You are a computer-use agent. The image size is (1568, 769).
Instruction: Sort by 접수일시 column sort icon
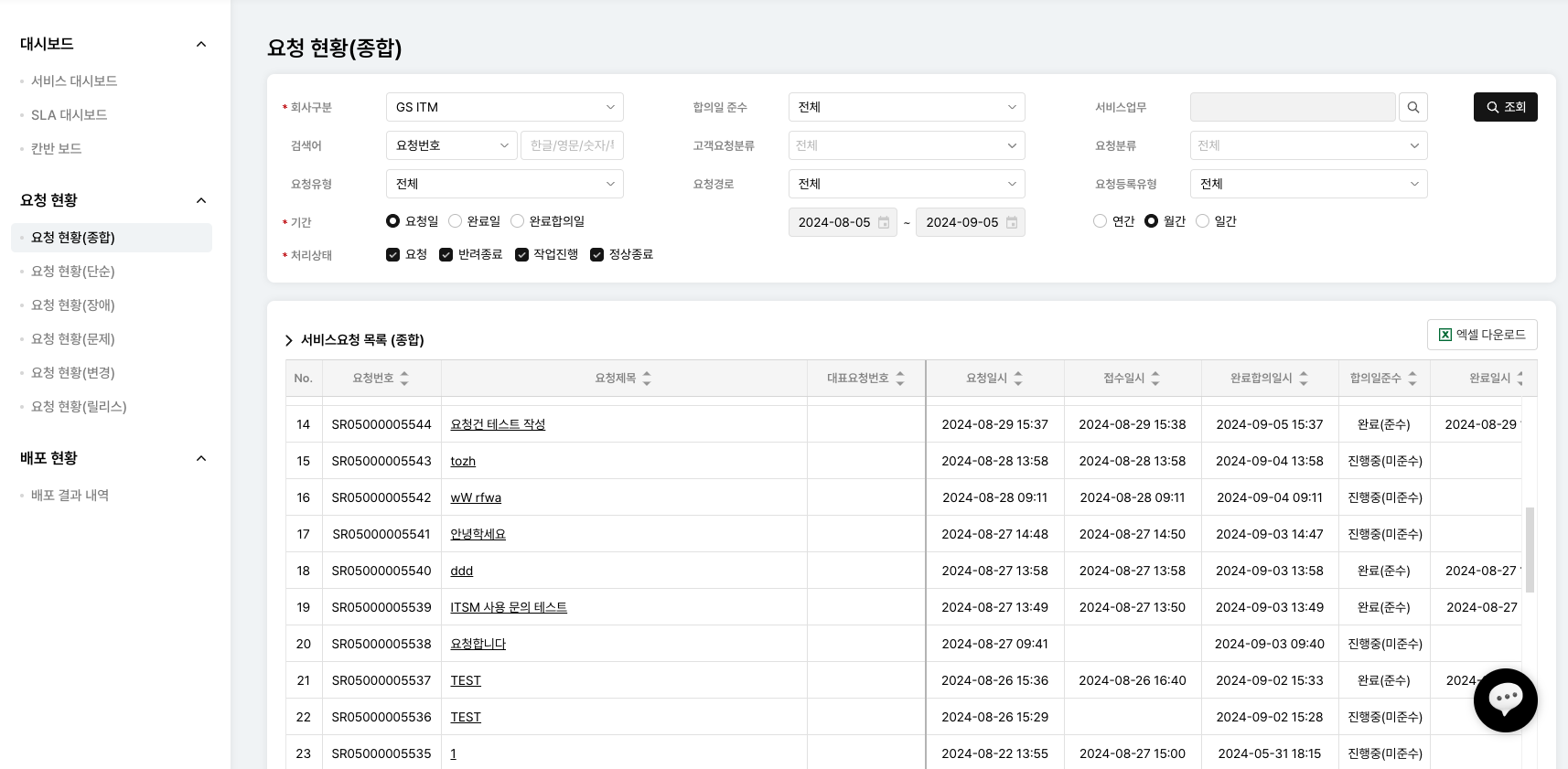[x=1155, y=379]
